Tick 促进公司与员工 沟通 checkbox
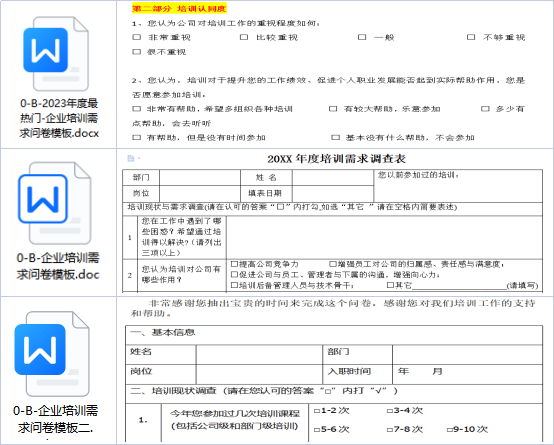Screen dimensions: 554x445 [234, 275]
